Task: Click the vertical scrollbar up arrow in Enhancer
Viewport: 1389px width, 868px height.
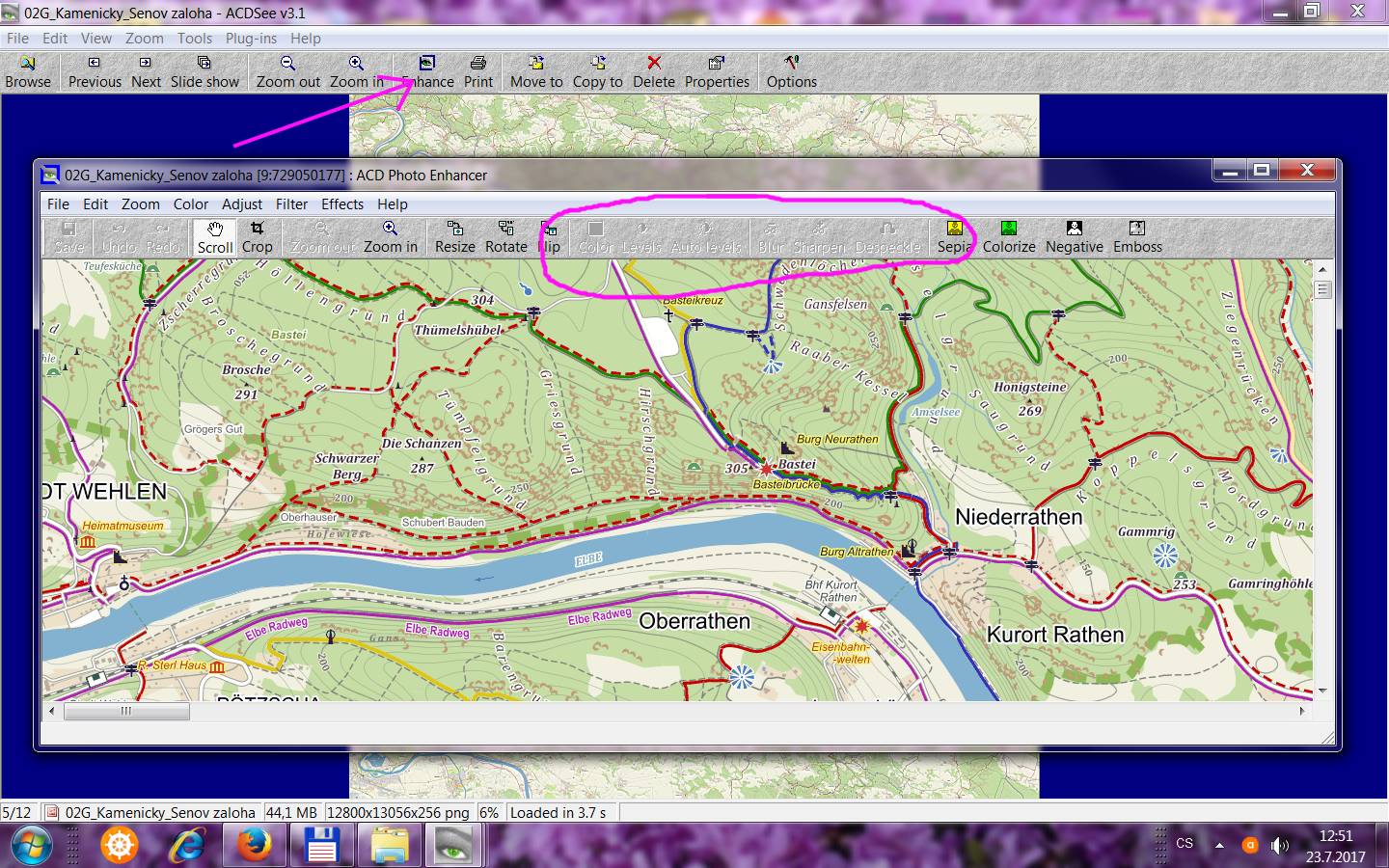Action: [1322, 268]
